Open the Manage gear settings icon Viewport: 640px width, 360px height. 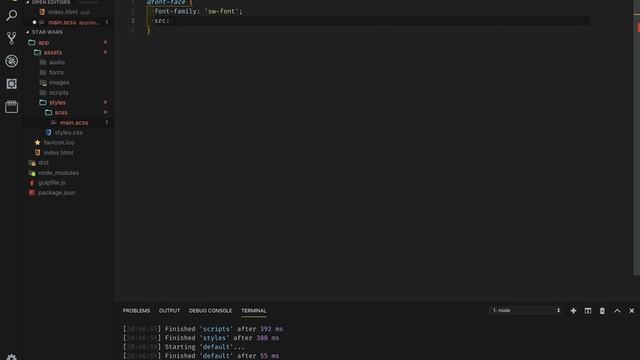[11, 357]
